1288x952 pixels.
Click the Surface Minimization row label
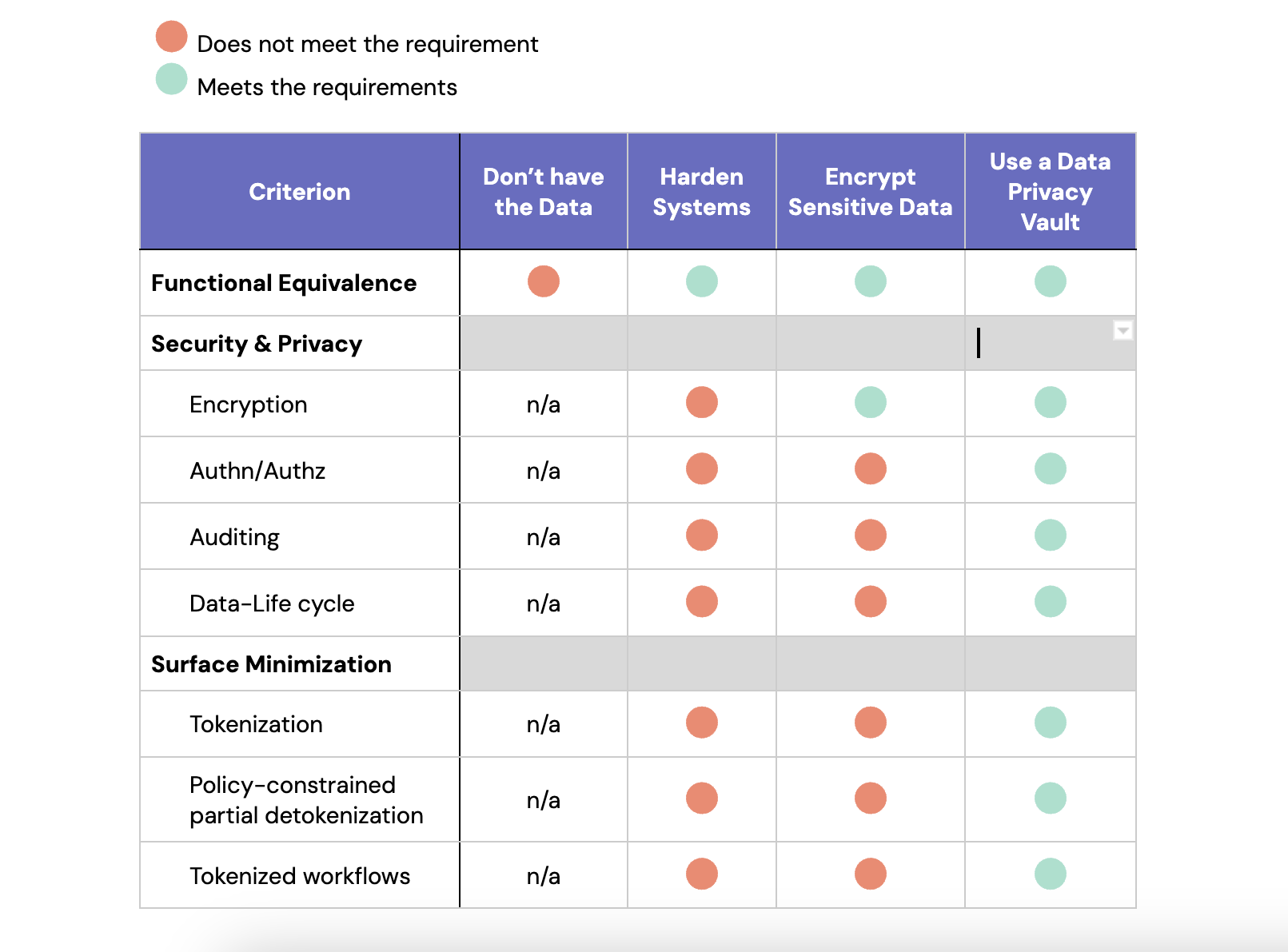271,664
